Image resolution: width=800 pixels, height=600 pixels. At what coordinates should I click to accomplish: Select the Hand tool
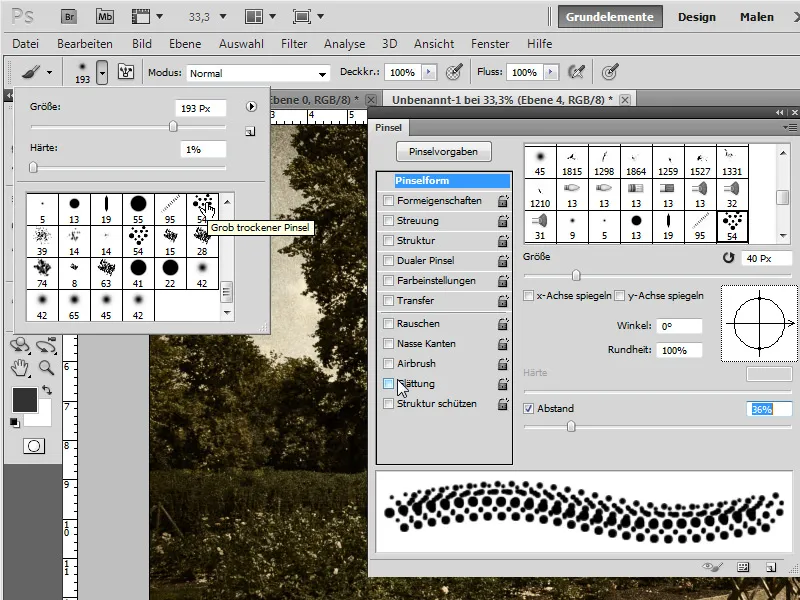coord(20,367)
